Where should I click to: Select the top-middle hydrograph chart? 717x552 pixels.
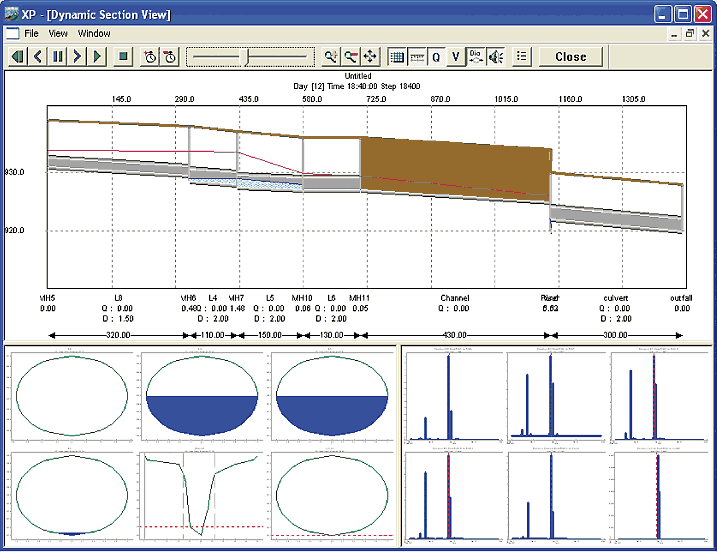[556, 396]
